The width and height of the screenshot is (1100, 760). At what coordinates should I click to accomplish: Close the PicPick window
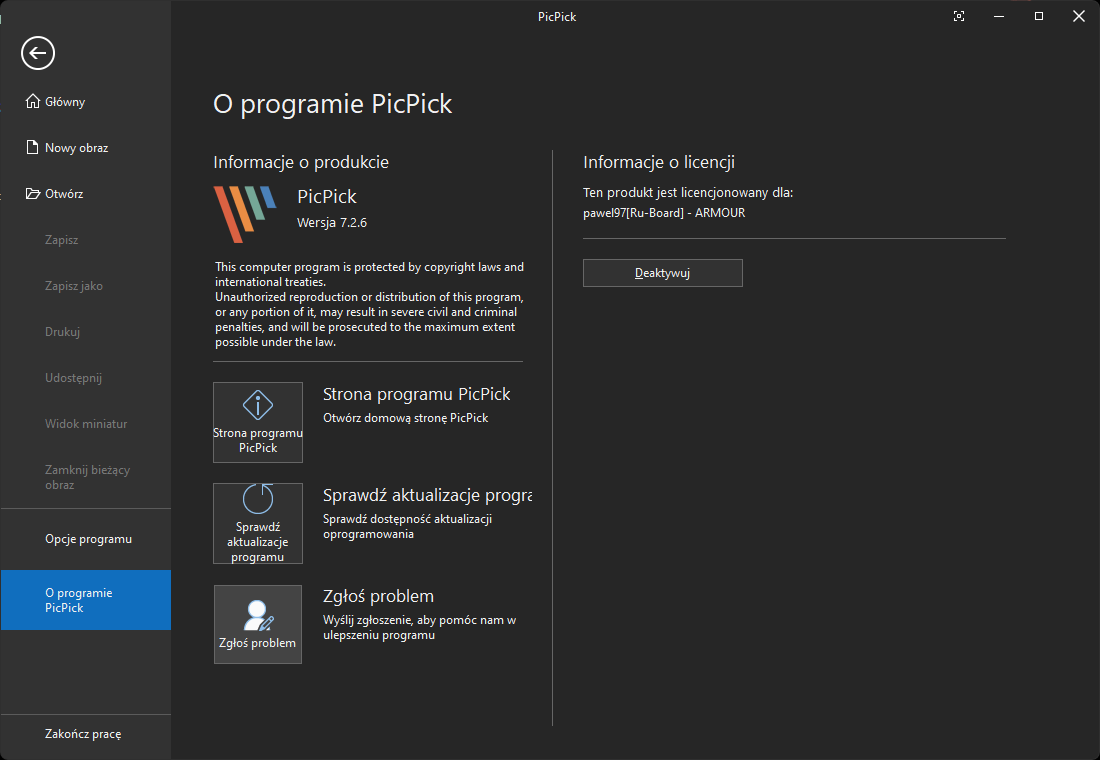[x=1079, y=16]
